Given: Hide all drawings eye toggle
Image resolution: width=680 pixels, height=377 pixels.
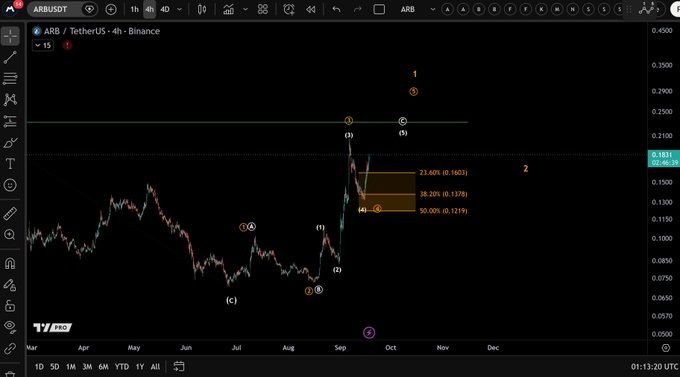Looking at the screenshot, I should (10, 327).
